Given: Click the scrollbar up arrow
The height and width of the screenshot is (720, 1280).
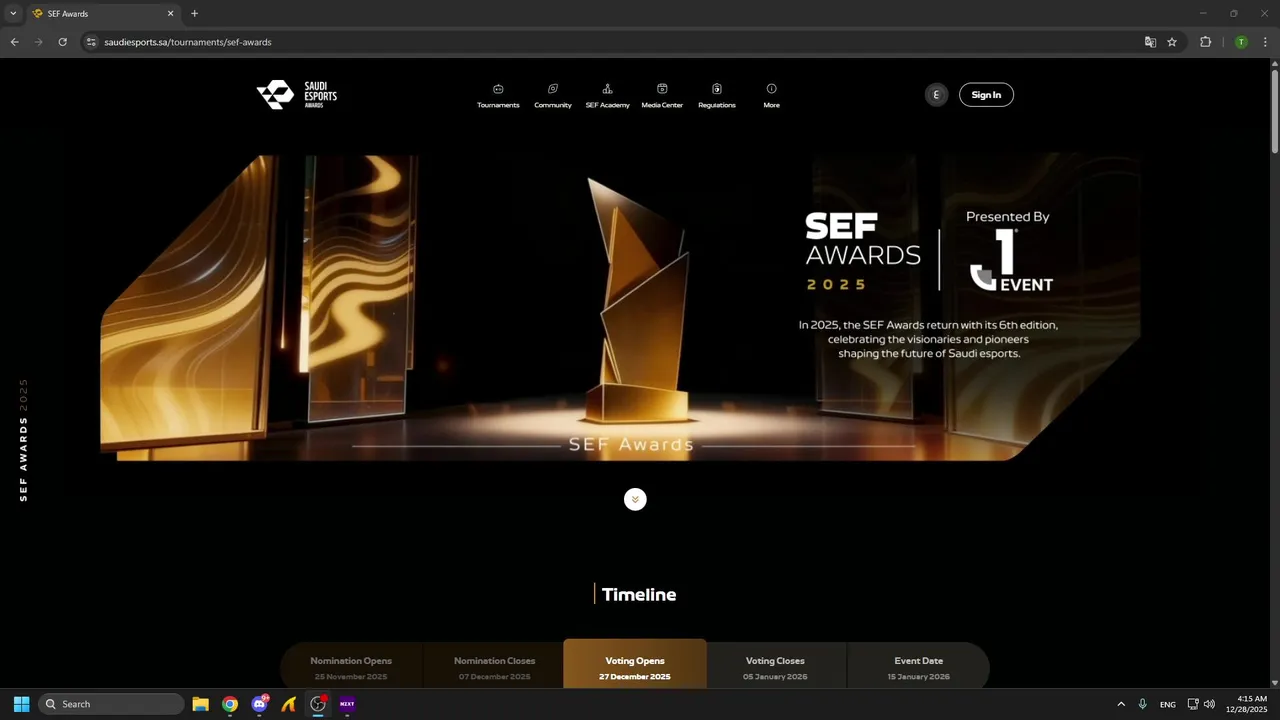Looking at the screenshot, I should click(x=1274, y=63).
